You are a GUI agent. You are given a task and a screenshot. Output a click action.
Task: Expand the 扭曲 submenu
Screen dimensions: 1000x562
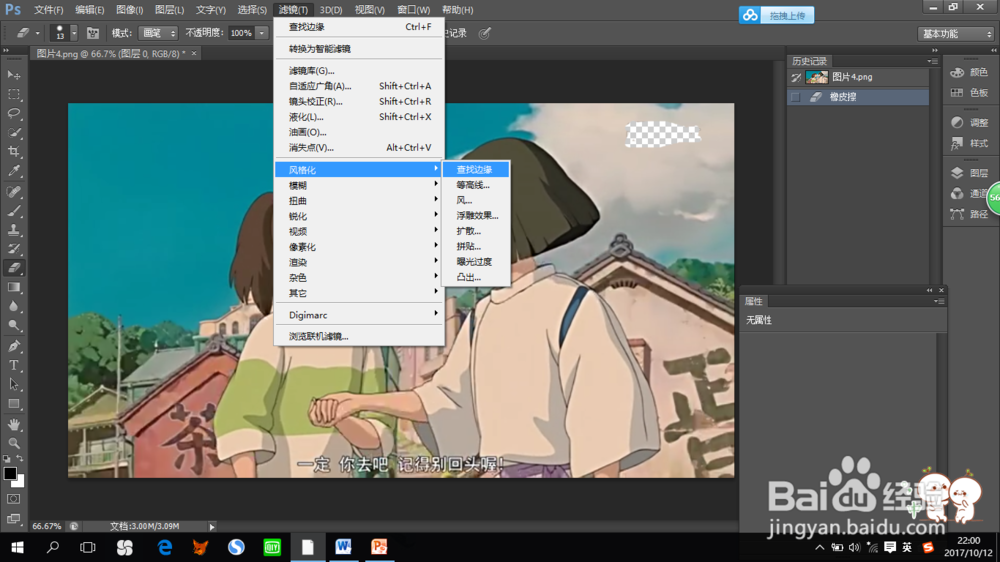[x=358, y=200]
